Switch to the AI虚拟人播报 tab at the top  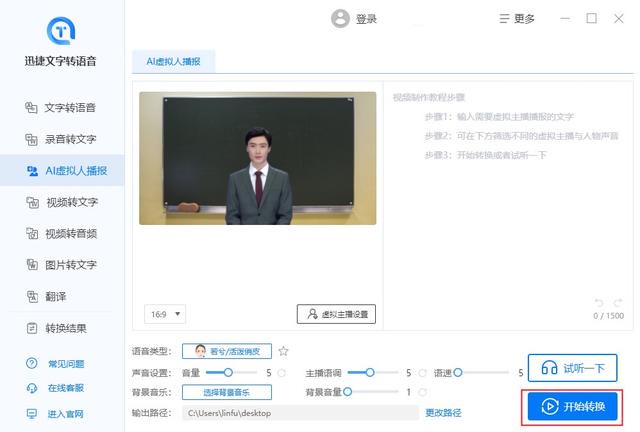pyautogui.click(x=173, y=62)
